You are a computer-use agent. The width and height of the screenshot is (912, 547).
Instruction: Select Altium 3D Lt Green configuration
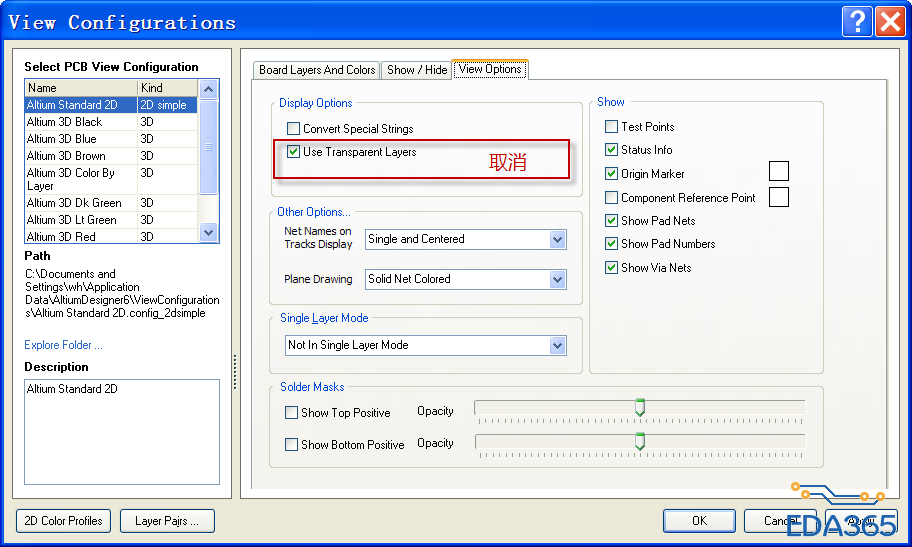click(111, 219)
